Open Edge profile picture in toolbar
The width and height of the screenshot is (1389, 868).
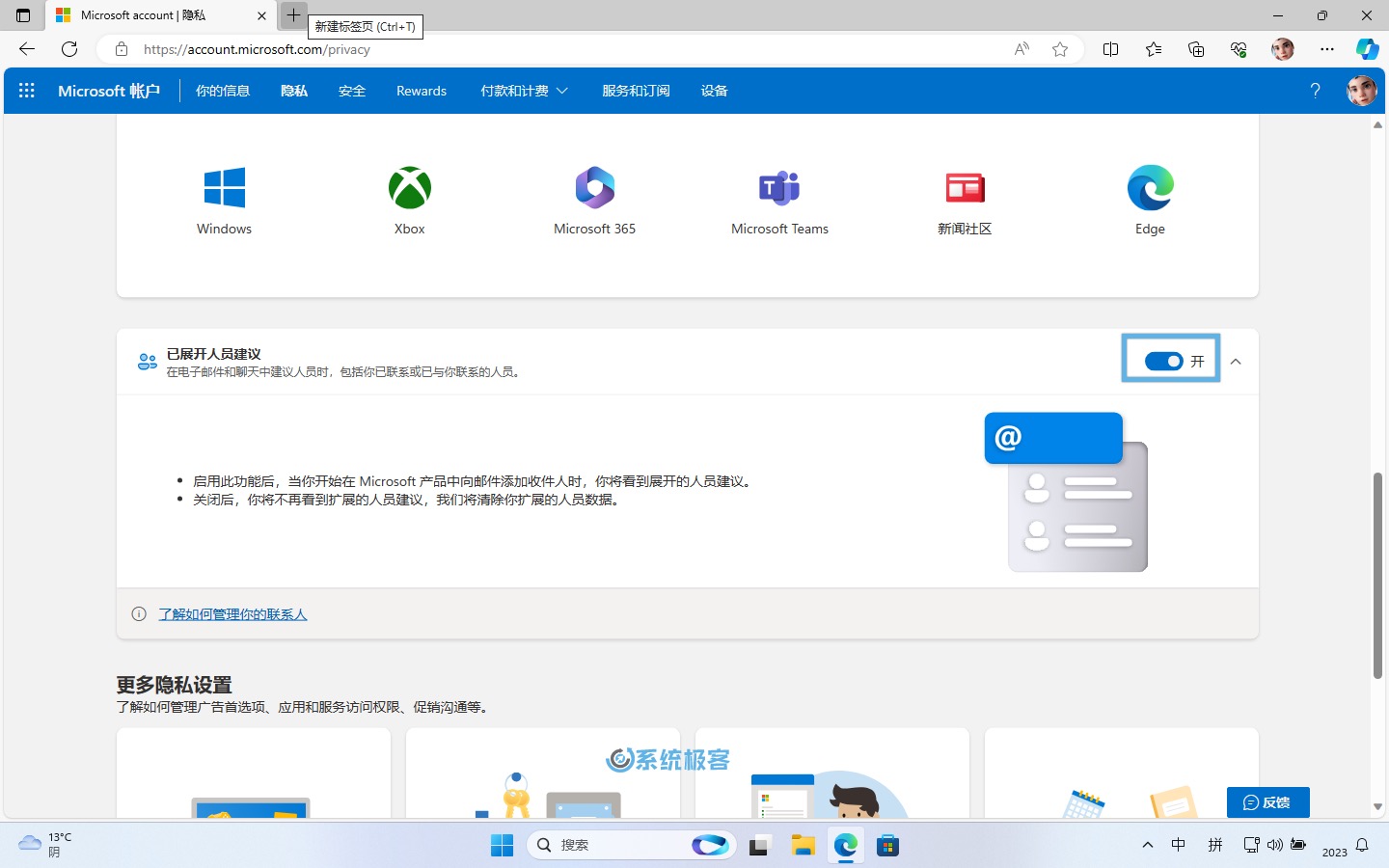1282,49
